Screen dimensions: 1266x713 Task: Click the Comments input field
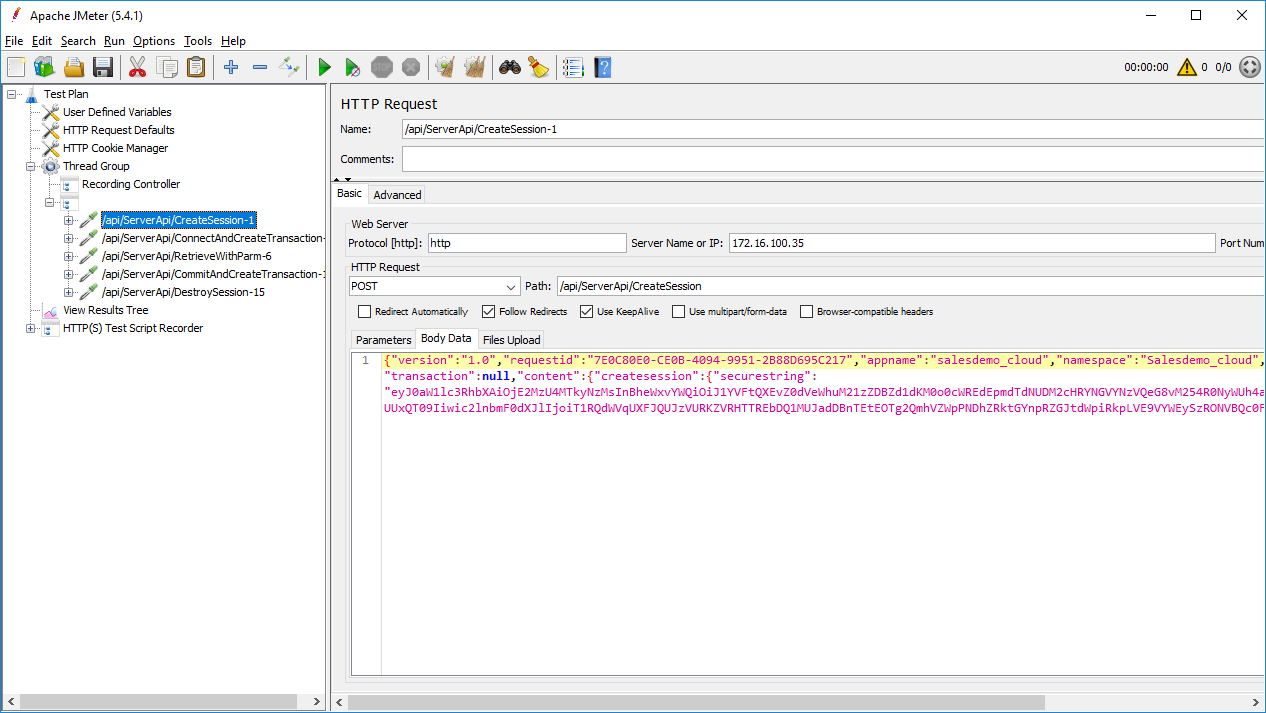point(833,159)
